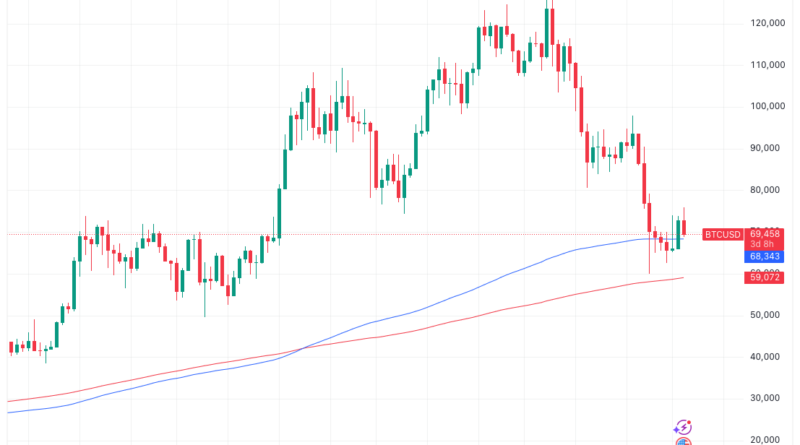
Task: Click the most recent red candlestick
Action: (x=685, y=228)
